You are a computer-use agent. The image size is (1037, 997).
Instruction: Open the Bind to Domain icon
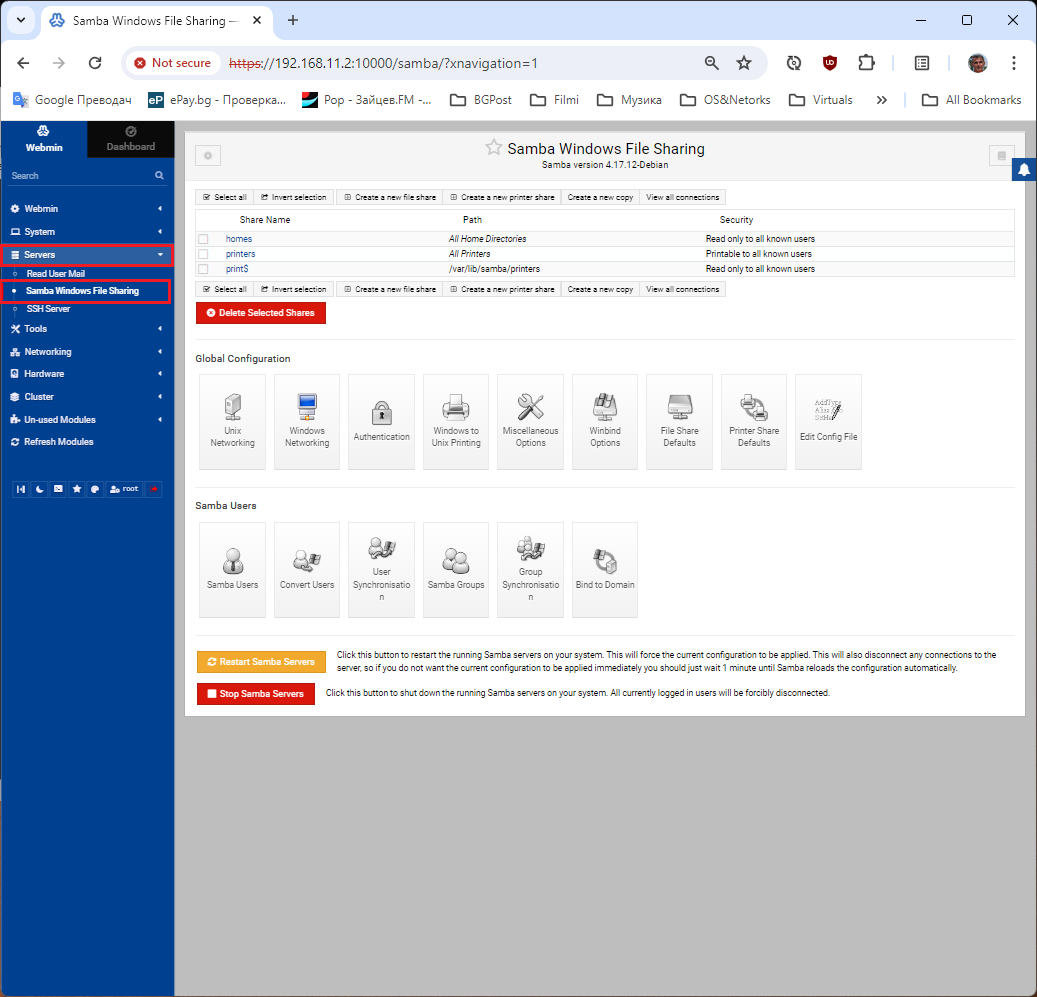[x=605, y=570]
